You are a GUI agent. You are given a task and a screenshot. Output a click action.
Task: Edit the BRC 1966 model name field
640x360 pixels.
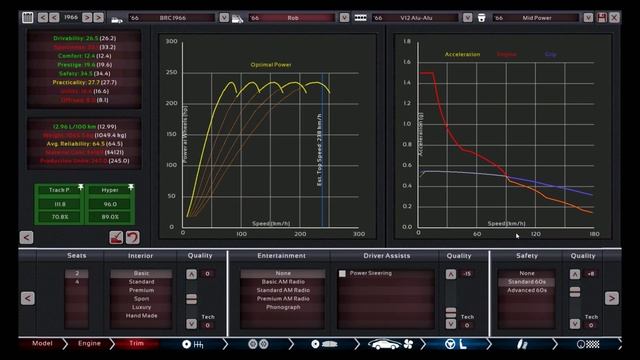point(172,18)
